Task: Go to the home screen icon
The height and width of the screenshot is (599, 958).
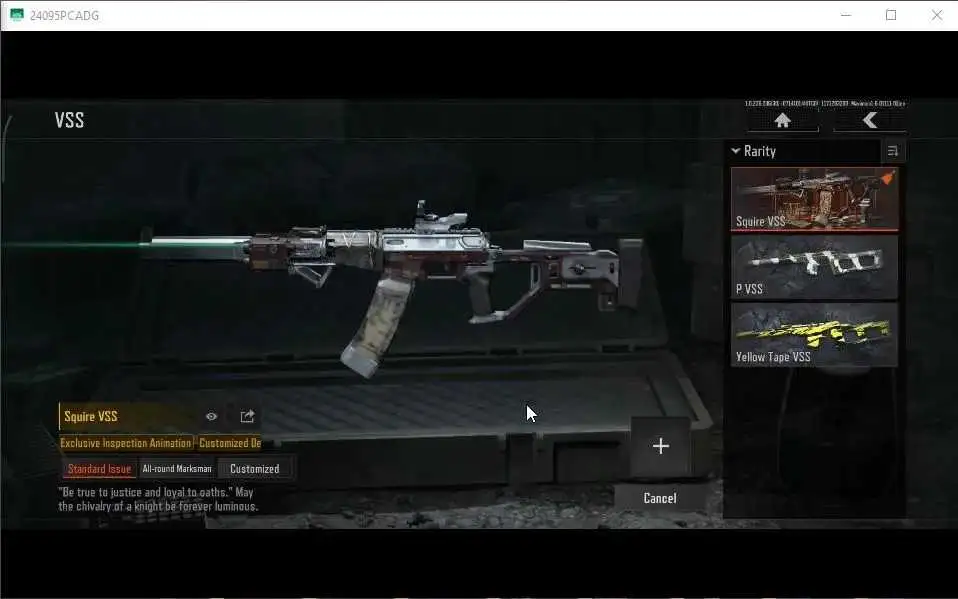Action: pyautogui.click(x=782, y=120)
